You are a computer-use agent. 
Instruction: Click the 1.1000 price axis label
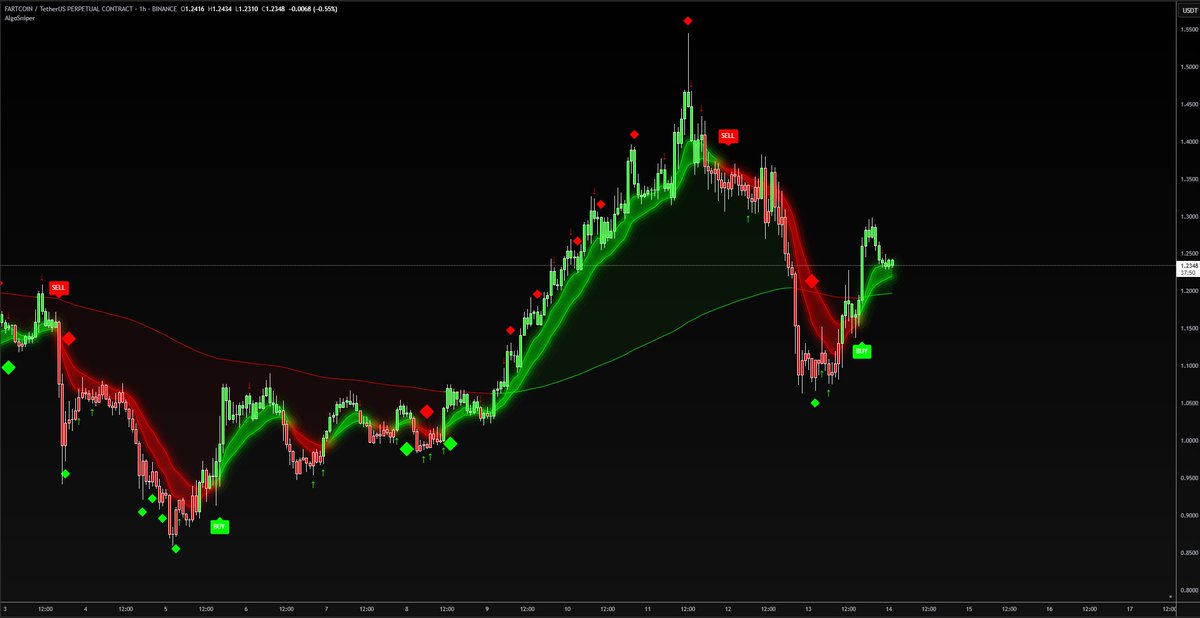pos(1188,366)
